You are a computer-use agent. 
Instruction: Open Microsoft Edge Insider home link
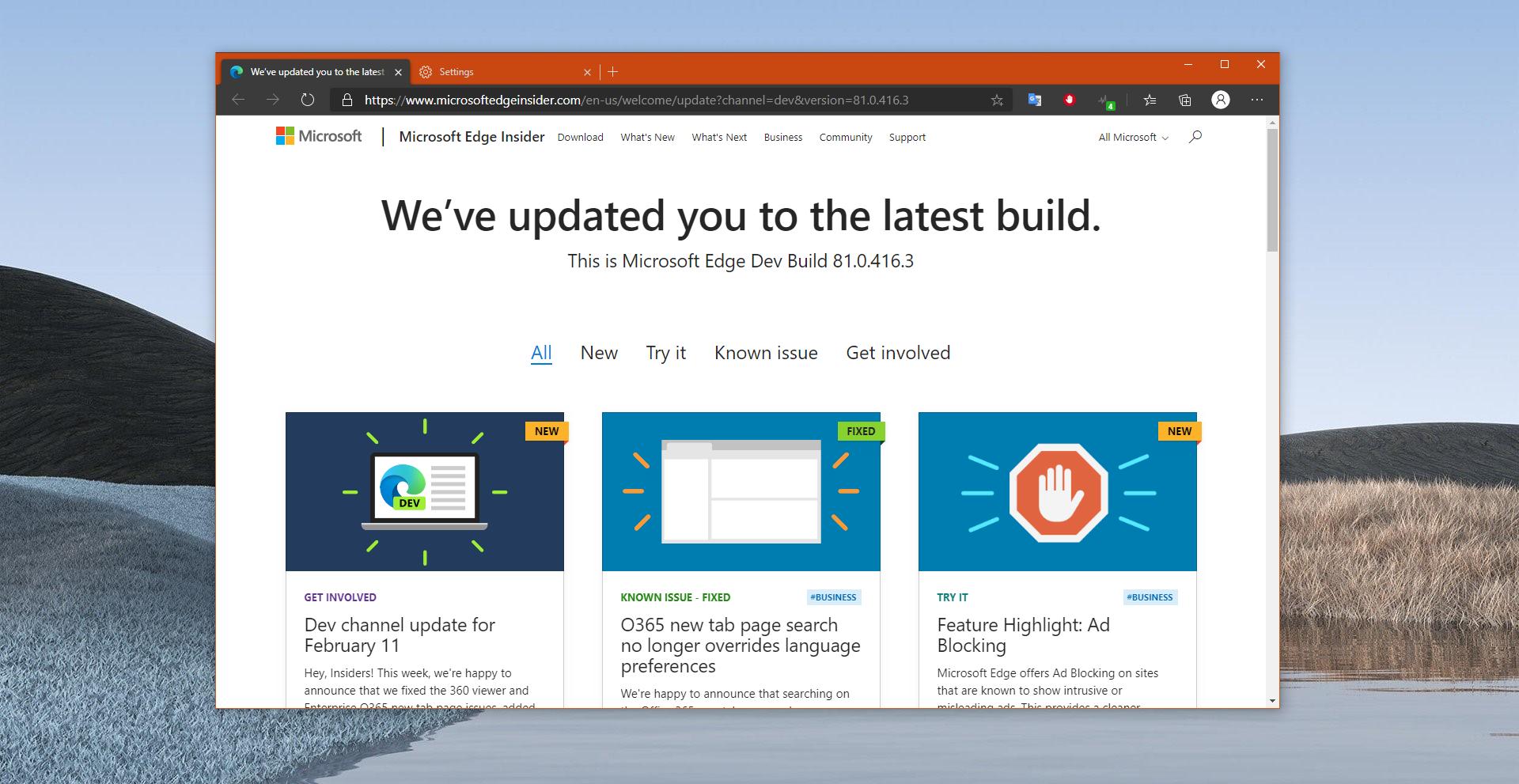[x=472, y=137]
